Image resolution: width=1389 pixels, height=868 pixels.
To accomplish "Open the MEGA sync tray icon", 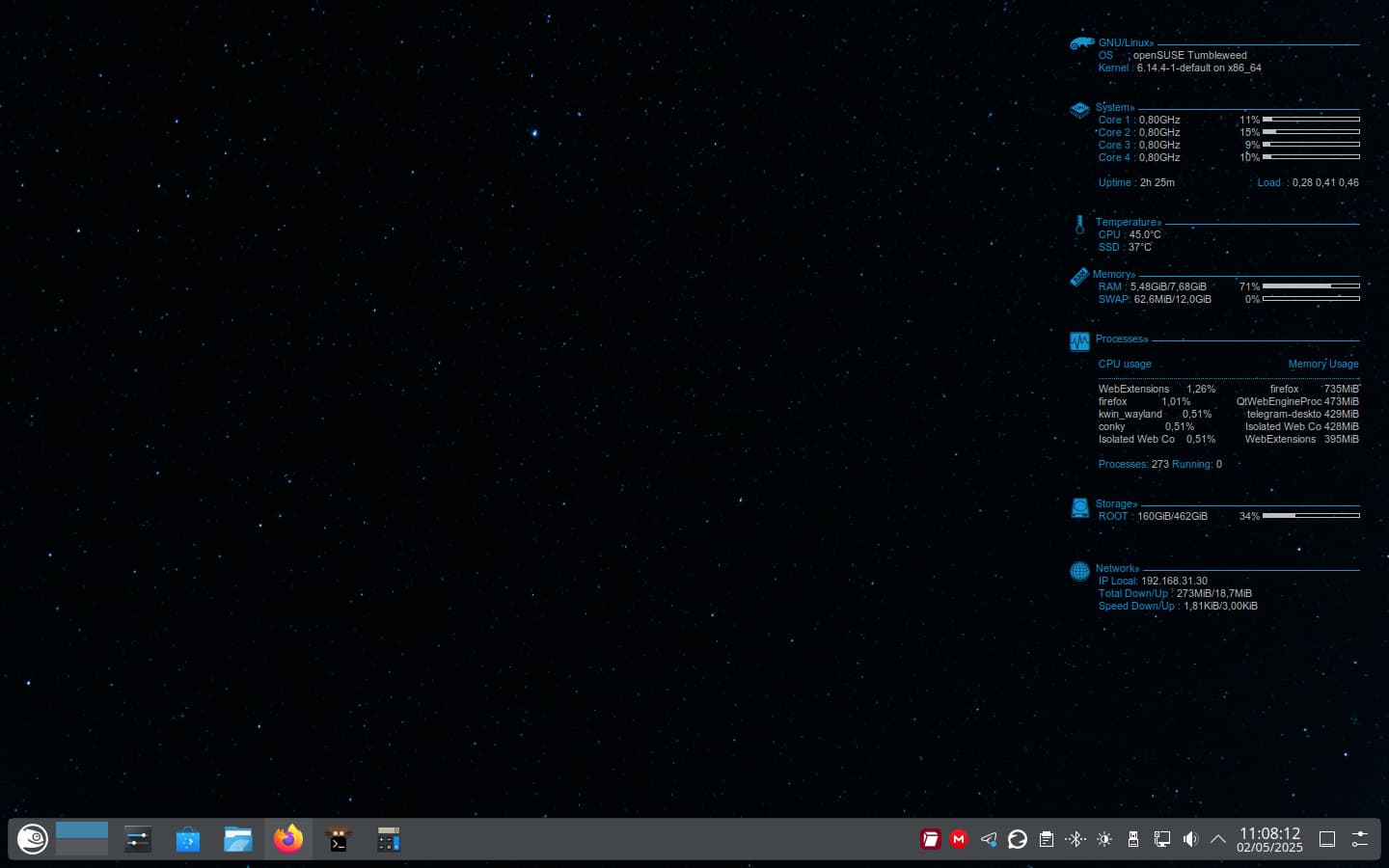I will click(x=959, y=839).
